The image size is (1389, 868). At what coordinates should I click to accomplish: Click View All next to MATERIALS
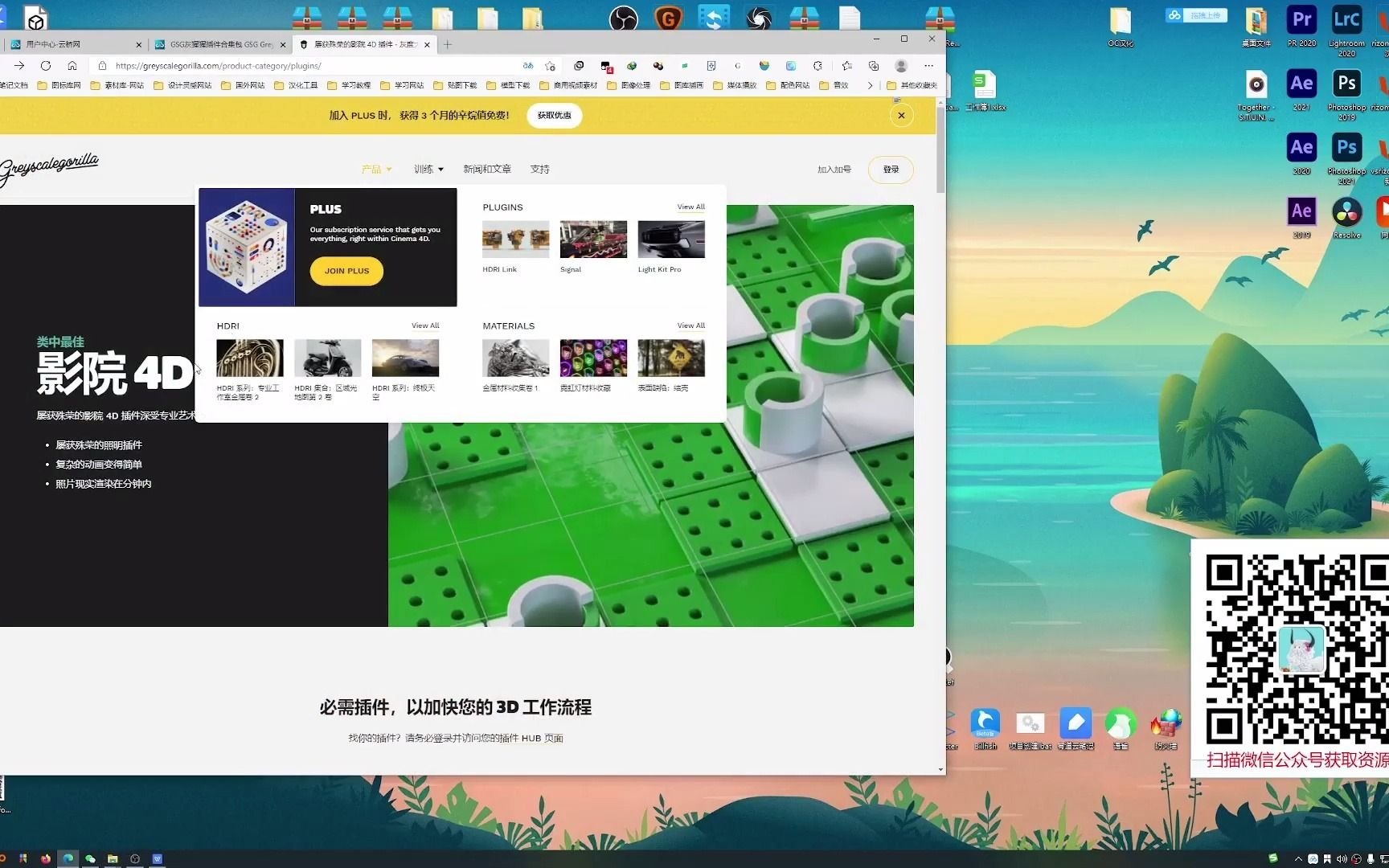[x=691, y=325]
